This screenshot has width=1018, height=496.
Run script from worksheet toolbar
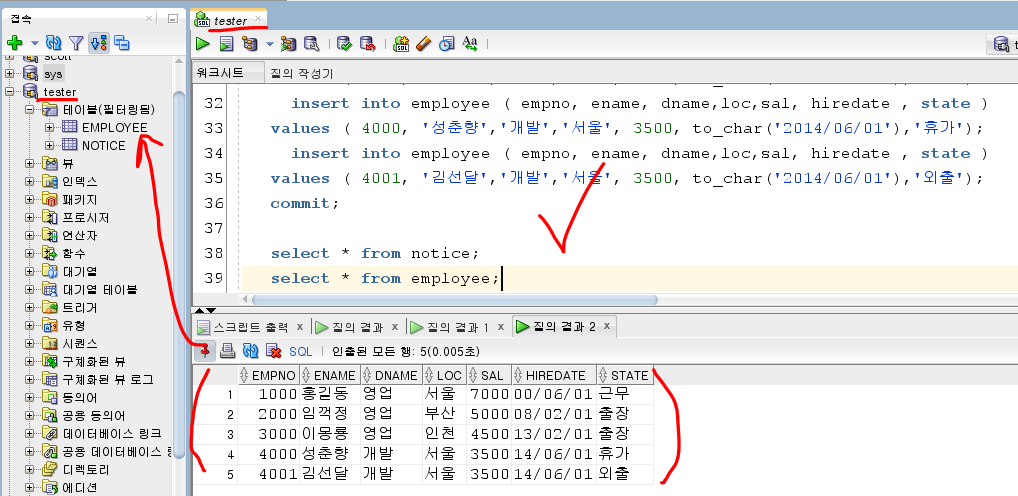point(226,43)
